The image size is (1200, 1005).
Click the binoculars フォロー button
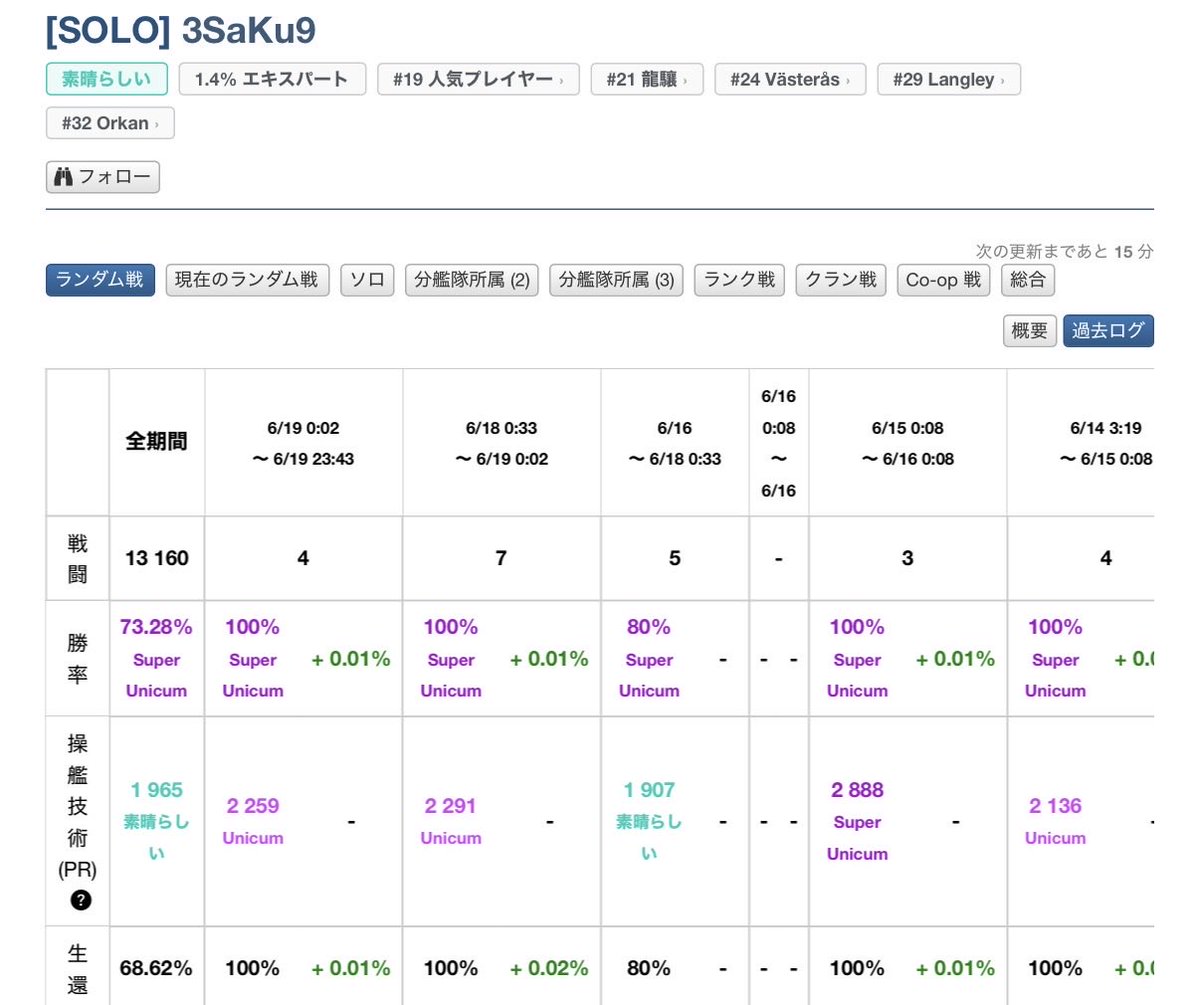(103, 177)
